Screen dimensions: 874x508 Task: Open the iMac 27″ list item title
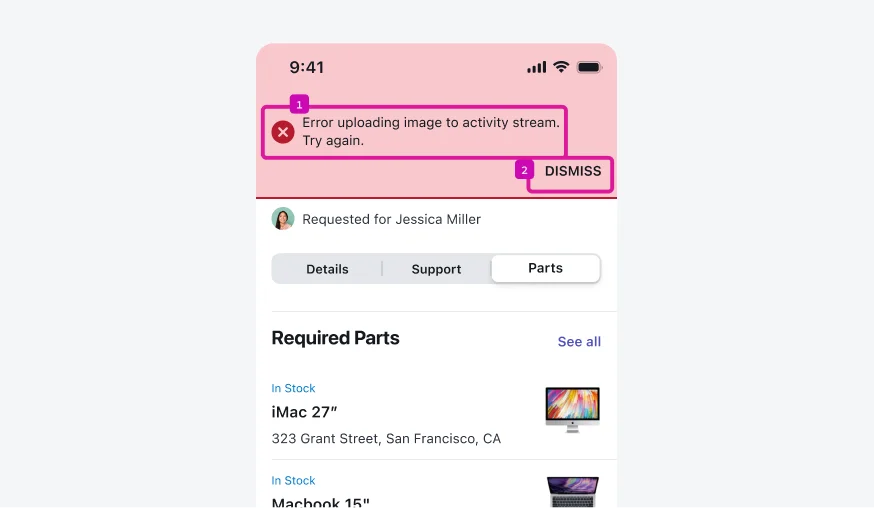point(307,411)
